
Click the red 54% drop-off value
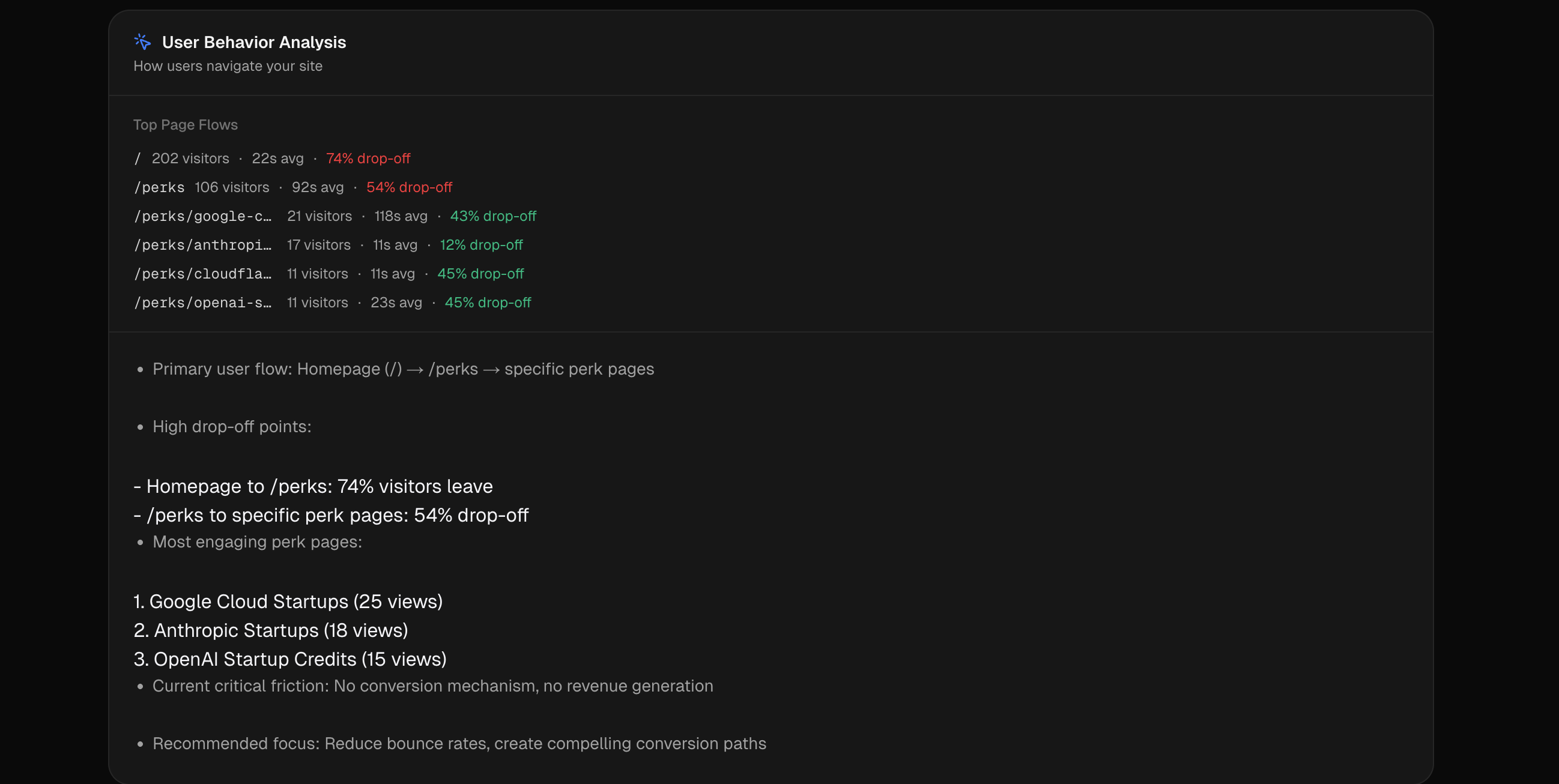pos(409,187)
